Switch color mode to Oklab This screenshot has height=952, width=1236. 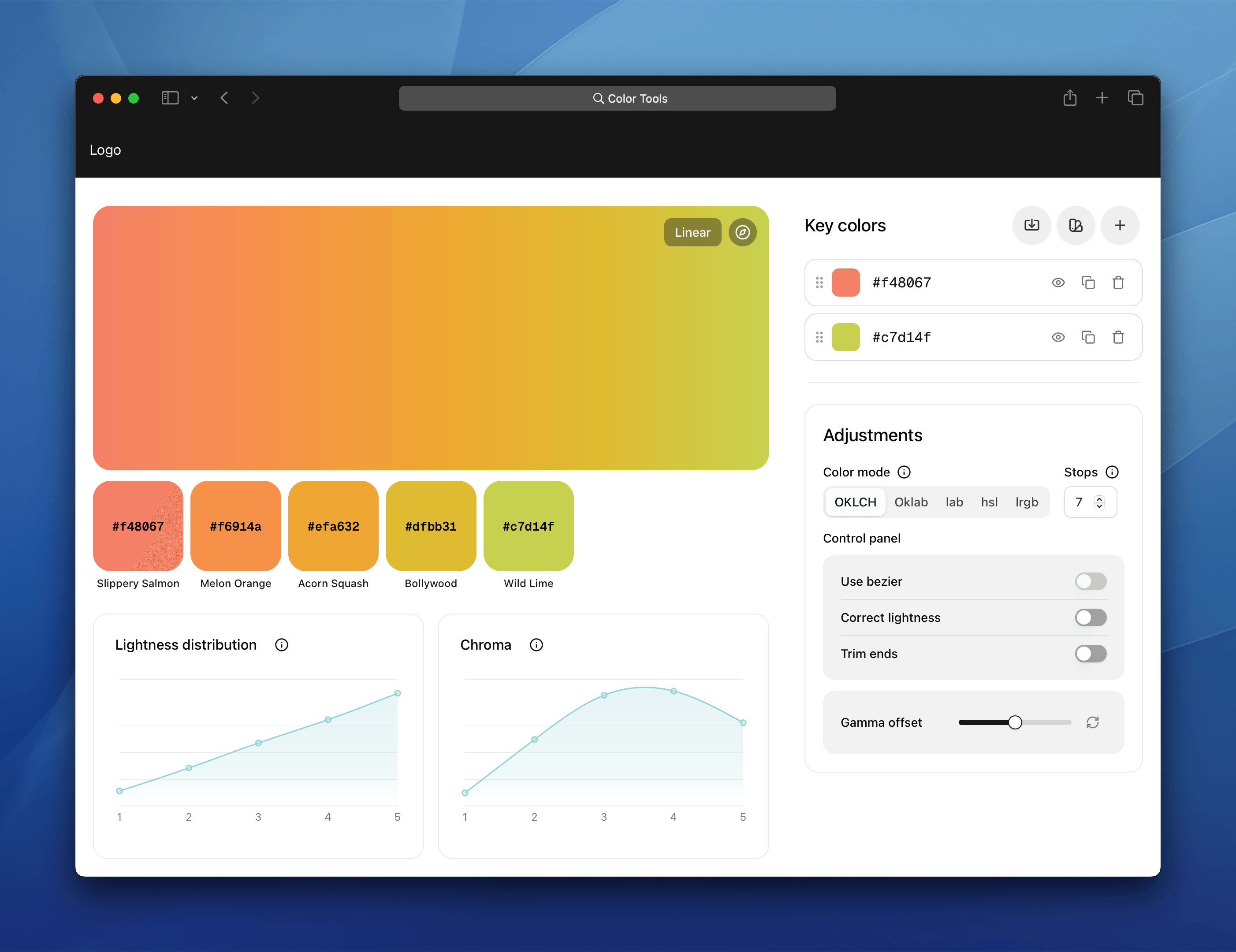coord(911,502)
